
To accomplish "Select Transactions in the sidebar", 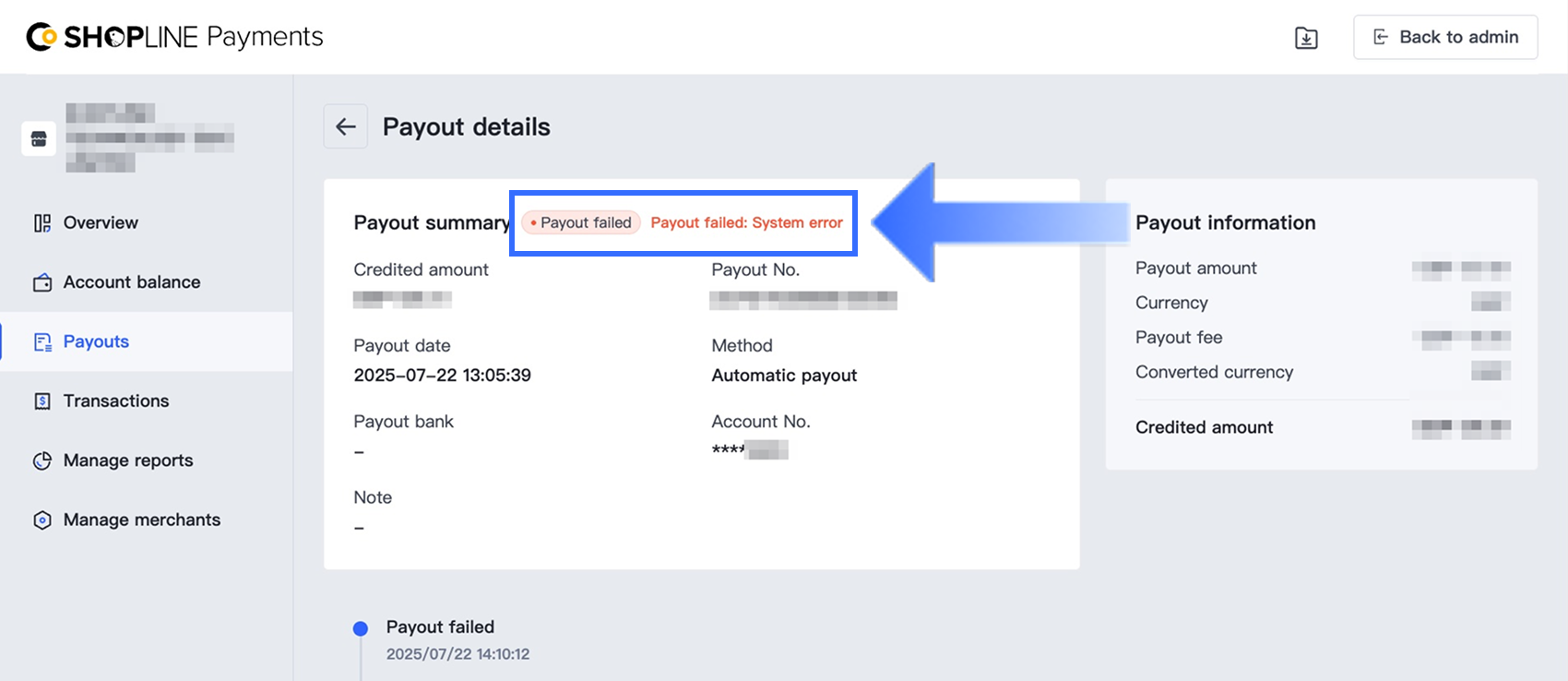I will point(116,401).
